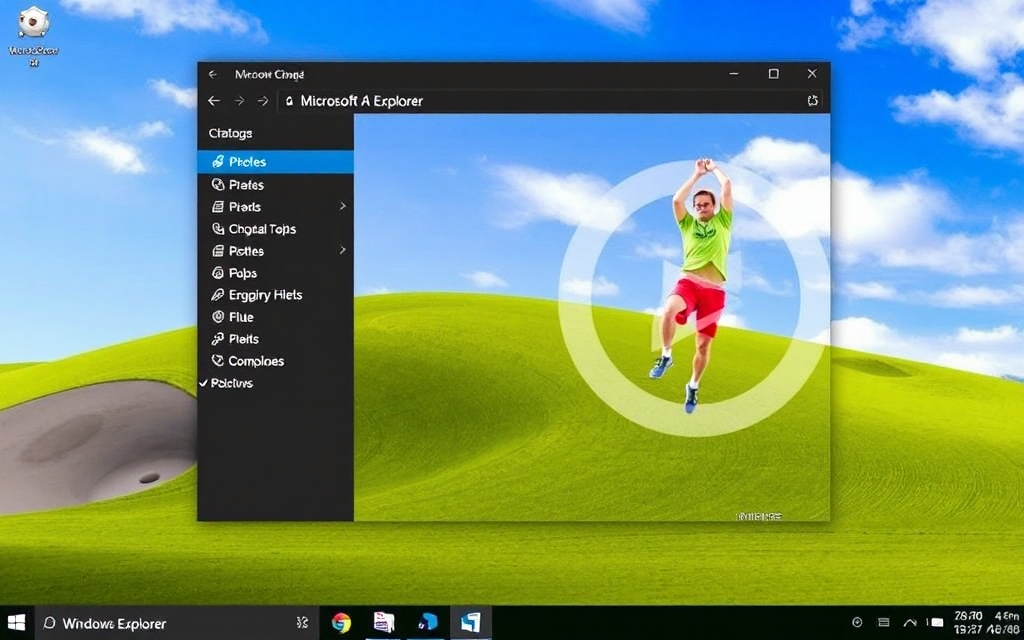The image size is (1024, 640).
Task: Go back using the arrow in the navigation bar
Action: click(x=214, y=101)
